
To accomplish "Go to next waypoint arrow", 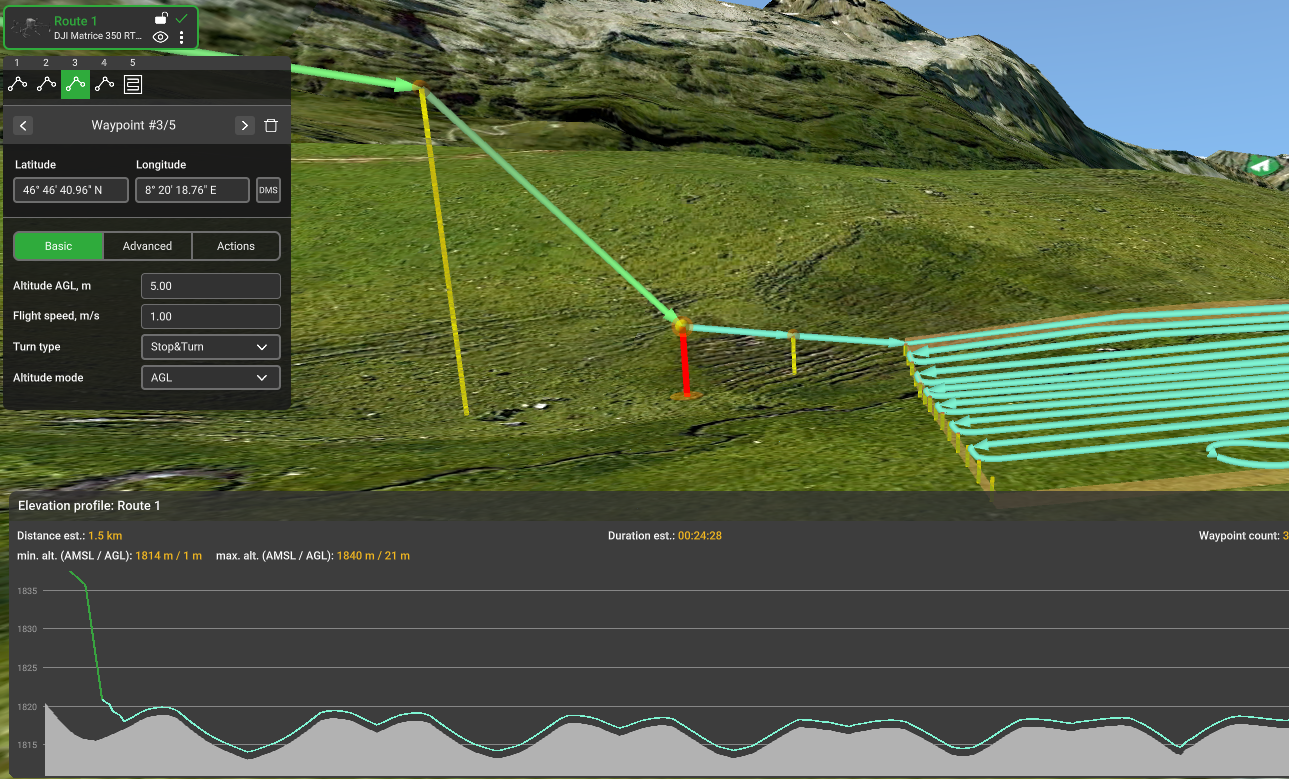I will [244, 126].
